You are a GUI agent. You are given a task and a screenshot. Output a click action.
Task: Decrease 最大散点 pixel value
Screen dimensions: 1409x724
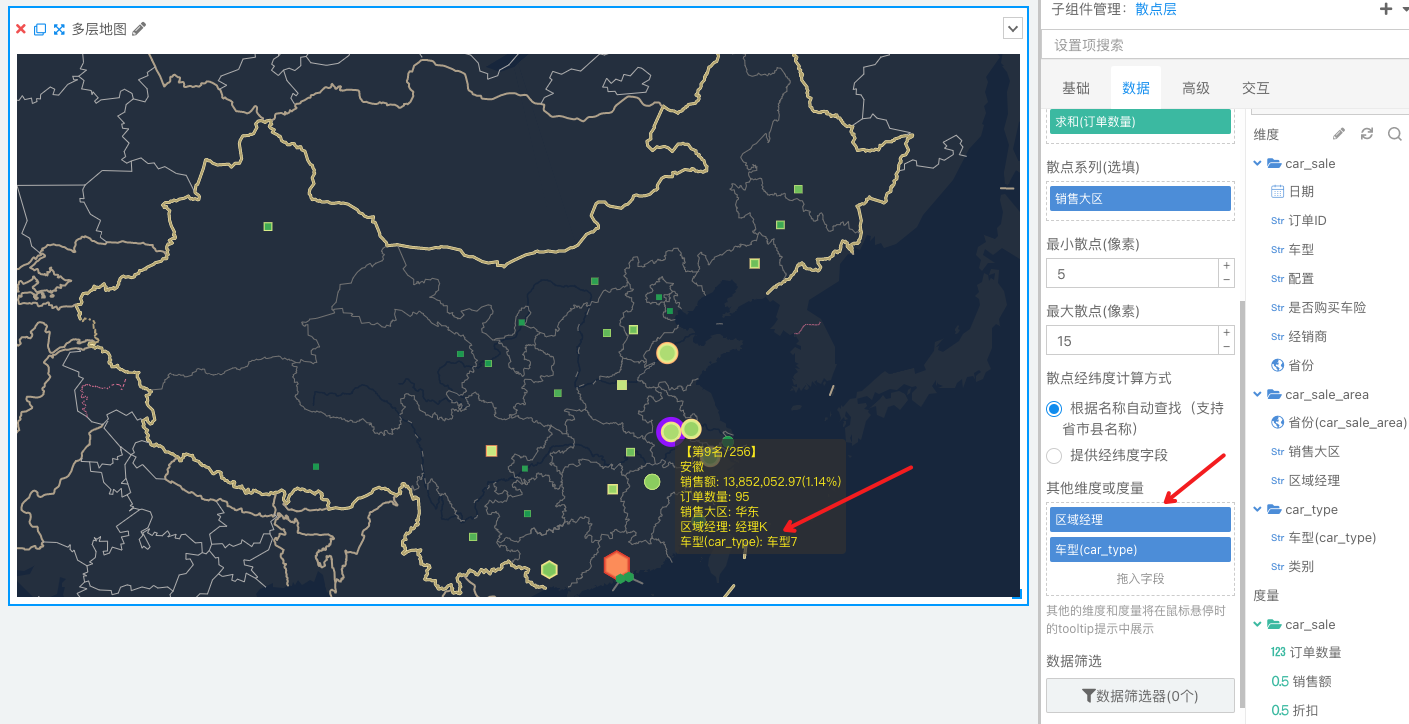pos(1226,347)
